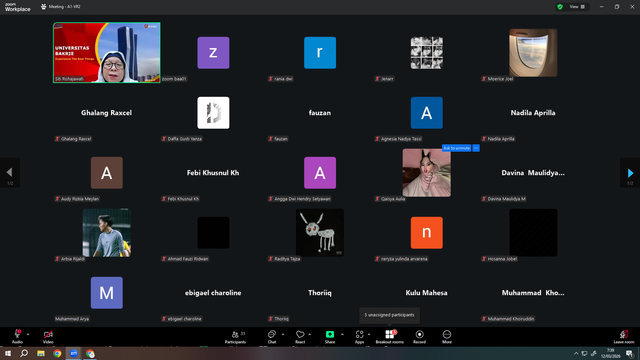Open the React emoji menu

coord(300,337)
